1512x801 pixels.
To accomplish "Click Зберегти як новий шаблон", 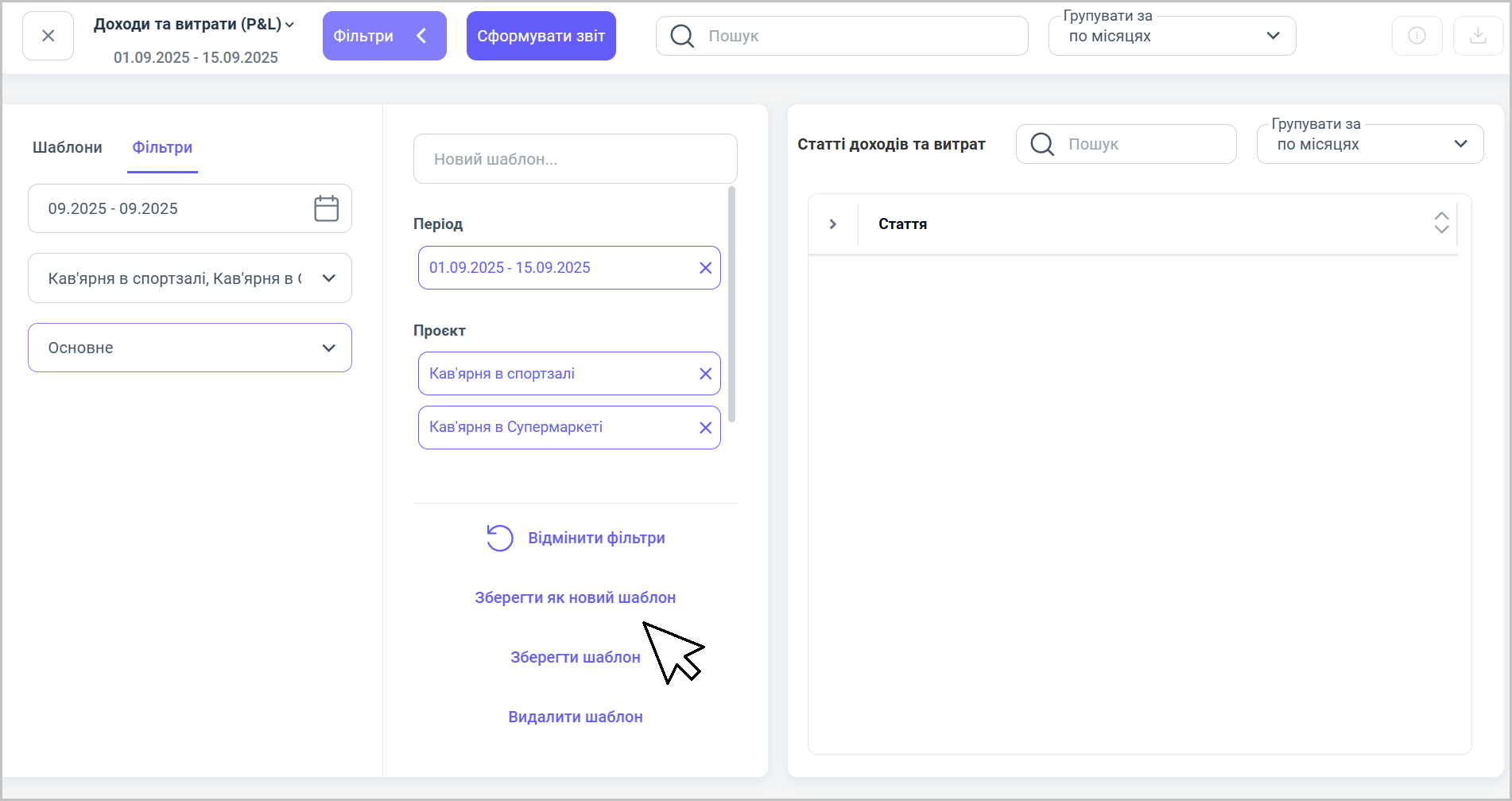I will pyautogui.click(x=575, y=597).
